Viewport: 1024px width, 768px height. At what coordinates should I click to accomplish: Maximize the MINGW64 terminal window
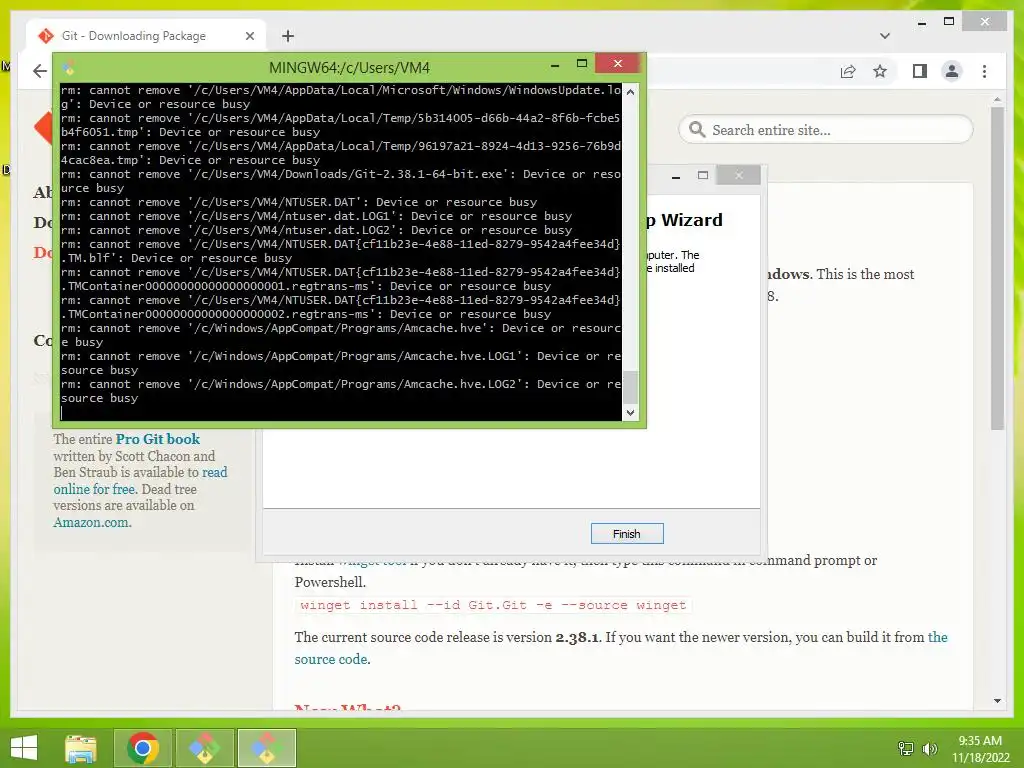582,63
